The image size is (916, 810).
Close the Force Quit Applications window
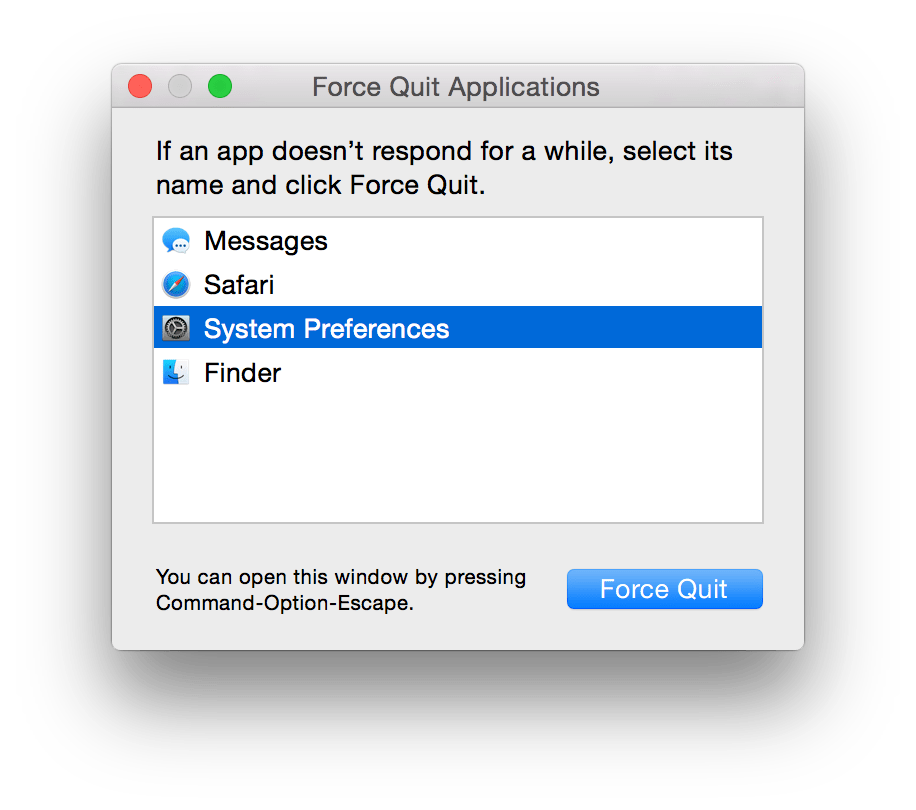(x=140, y=87)
